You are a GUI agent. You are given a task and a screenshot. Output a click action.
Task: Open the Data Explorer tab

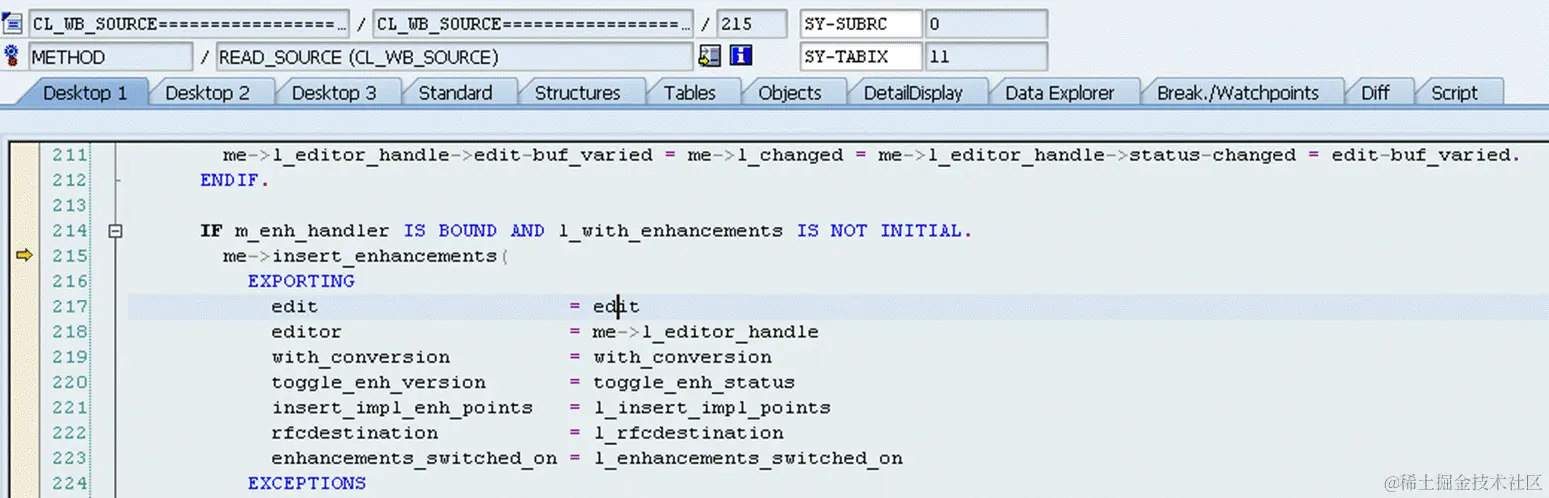click(1059, 93)
